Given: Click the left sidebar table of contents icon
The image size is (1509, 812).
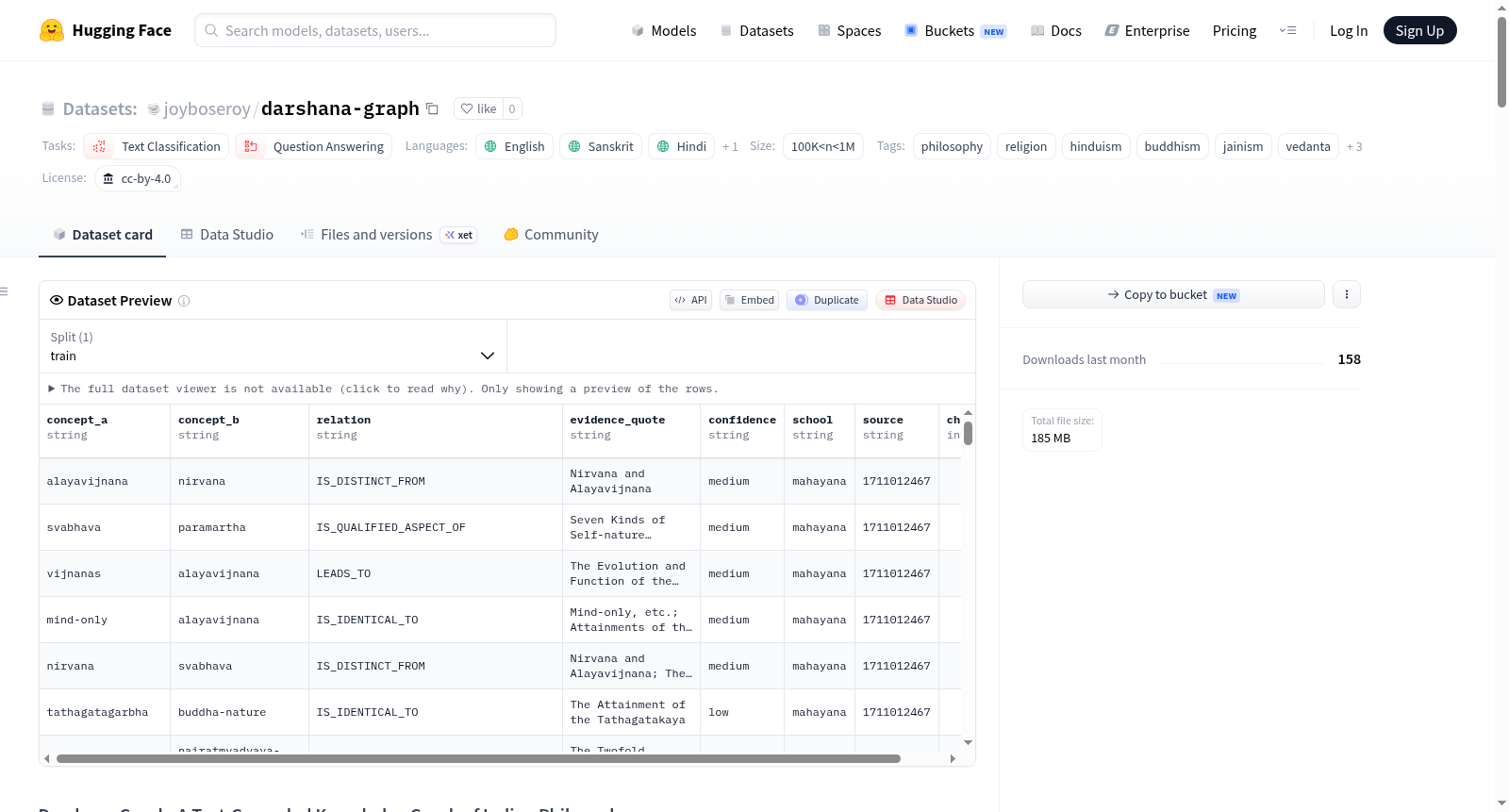Looking at the screenshot, I should tap(4, 291).
